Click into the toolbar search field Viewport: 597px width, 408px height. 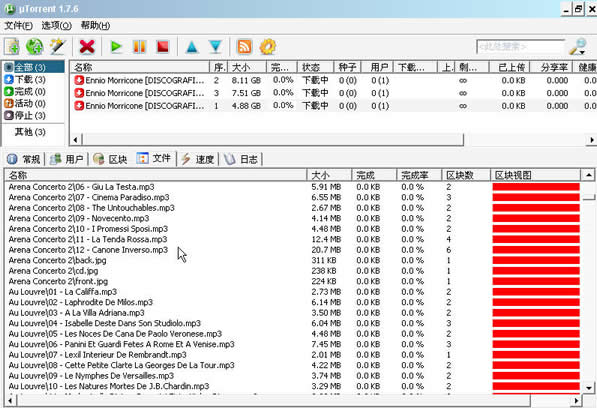click(520, 47)
